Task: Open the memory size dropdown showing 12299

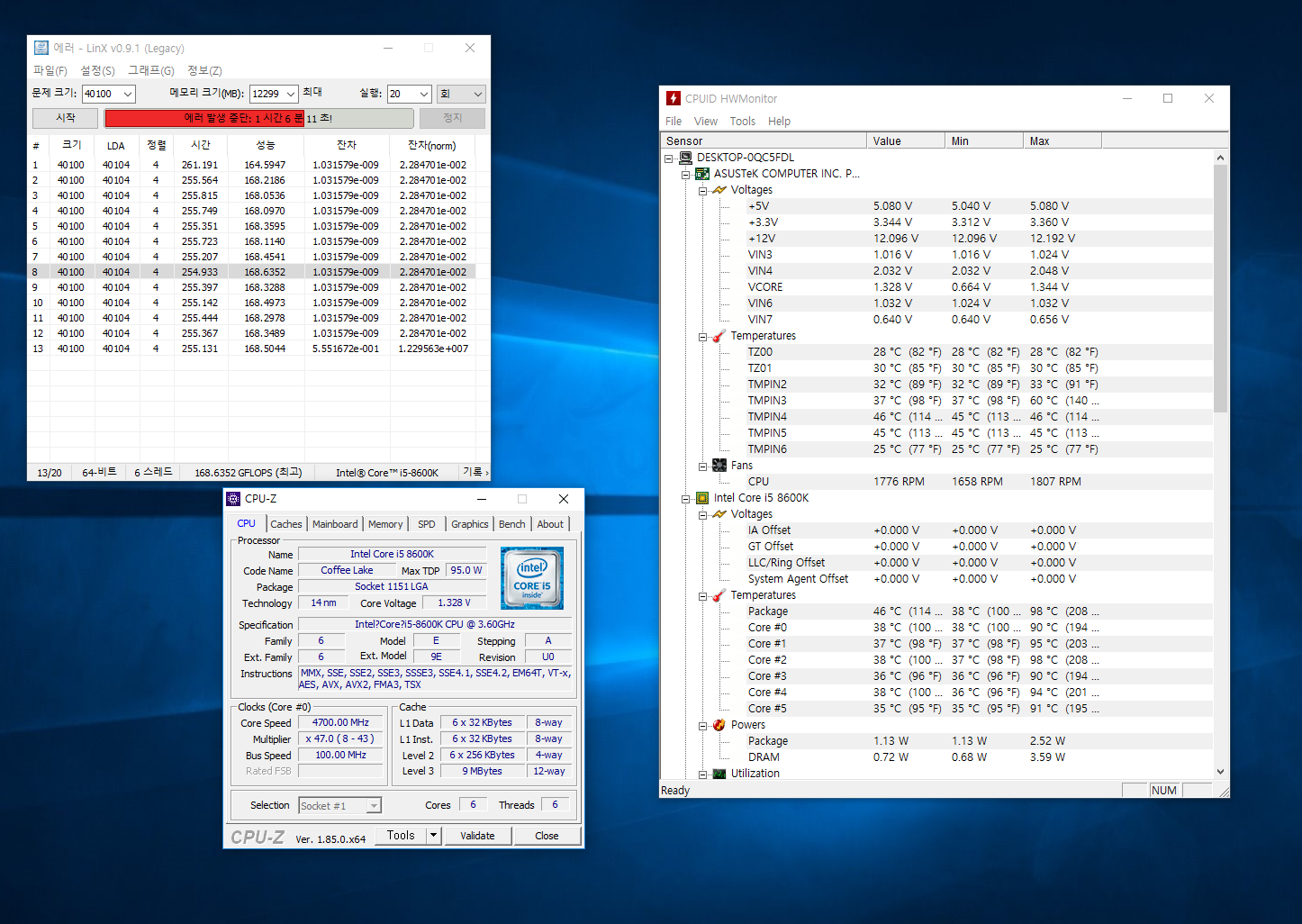Action: point(290,94)
